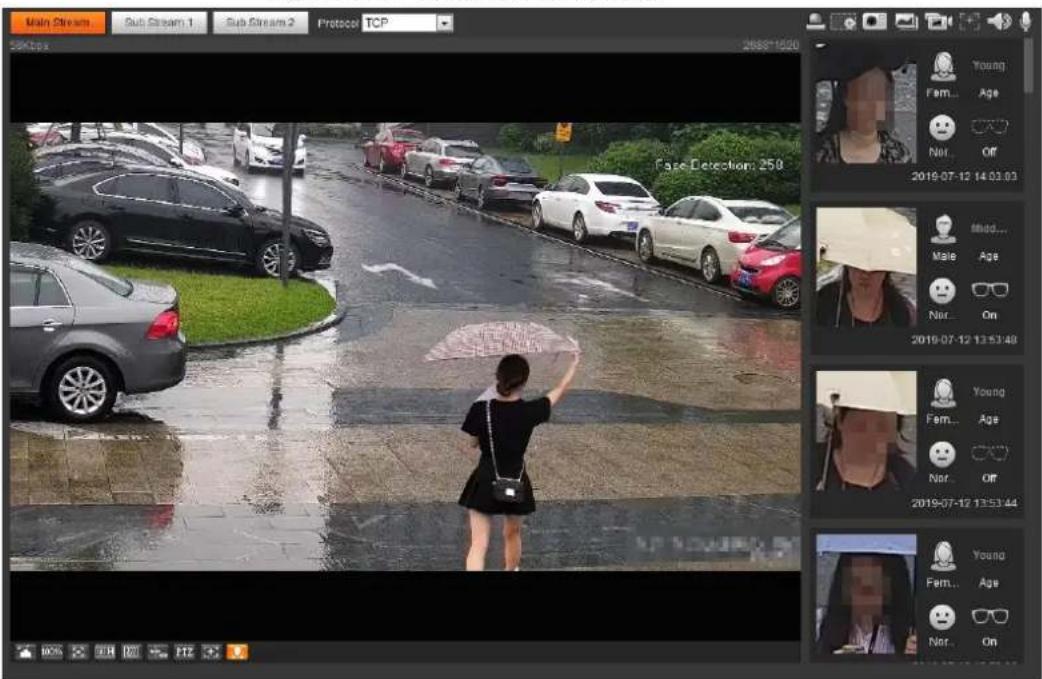Open the fluency adjustment icon
The height and width of the screenshot is (679, 1042).
131,652
